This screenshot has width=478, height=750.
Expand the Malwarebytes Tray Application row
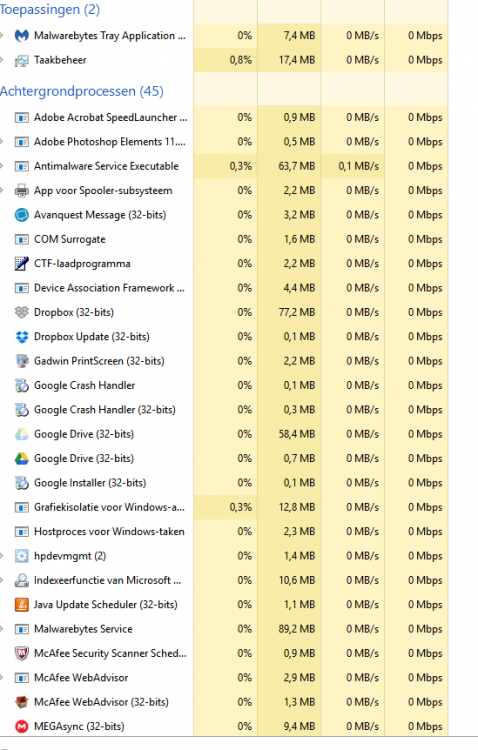point(2,36)
